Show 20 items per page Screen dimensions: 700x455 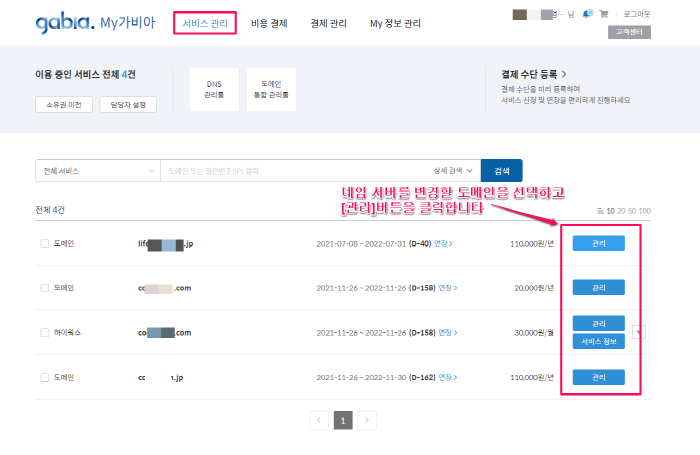[621, 211]
